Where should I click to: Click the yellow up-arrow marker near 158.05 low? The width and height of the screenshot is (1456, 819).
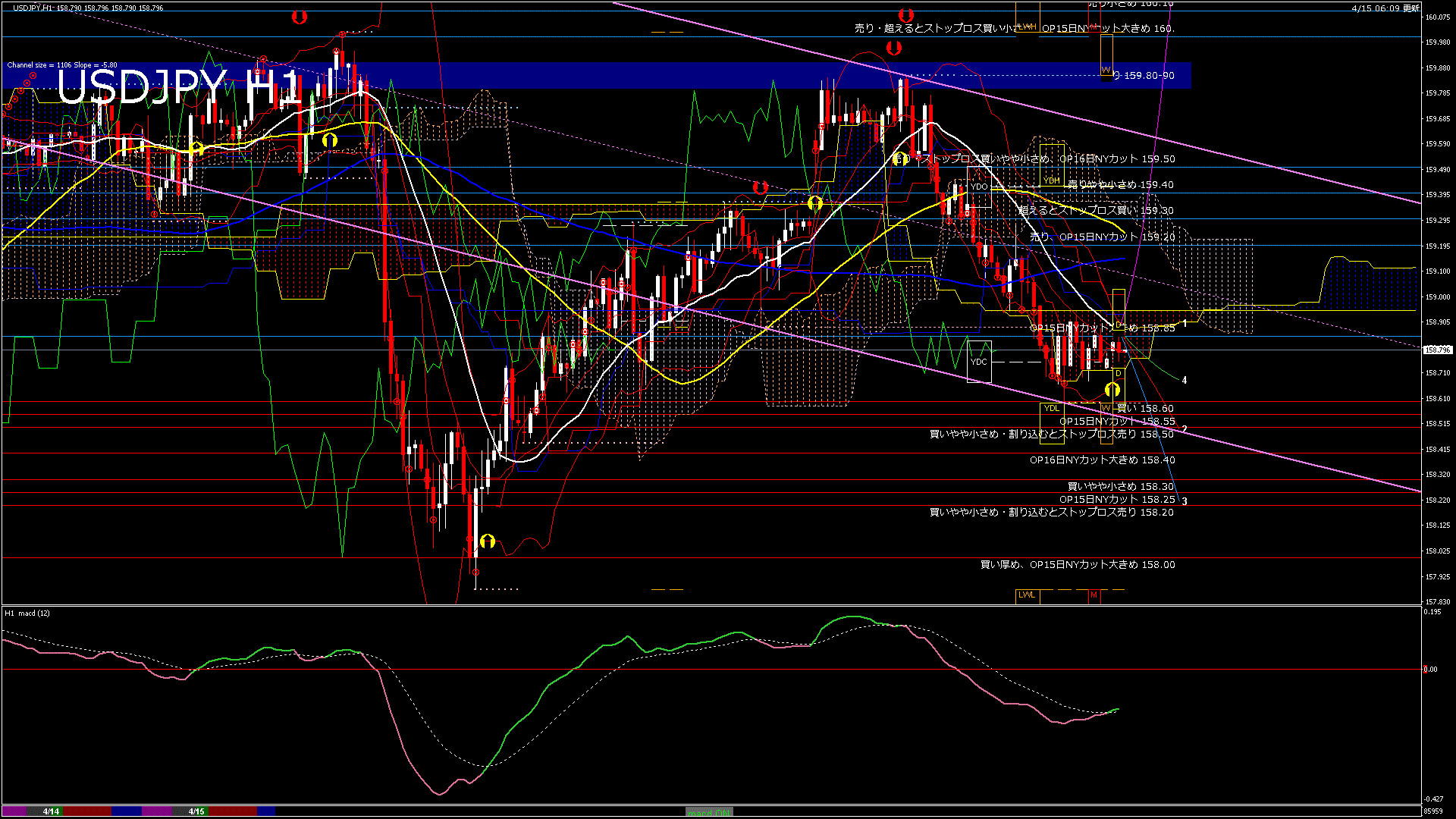[x=486, y=541]
